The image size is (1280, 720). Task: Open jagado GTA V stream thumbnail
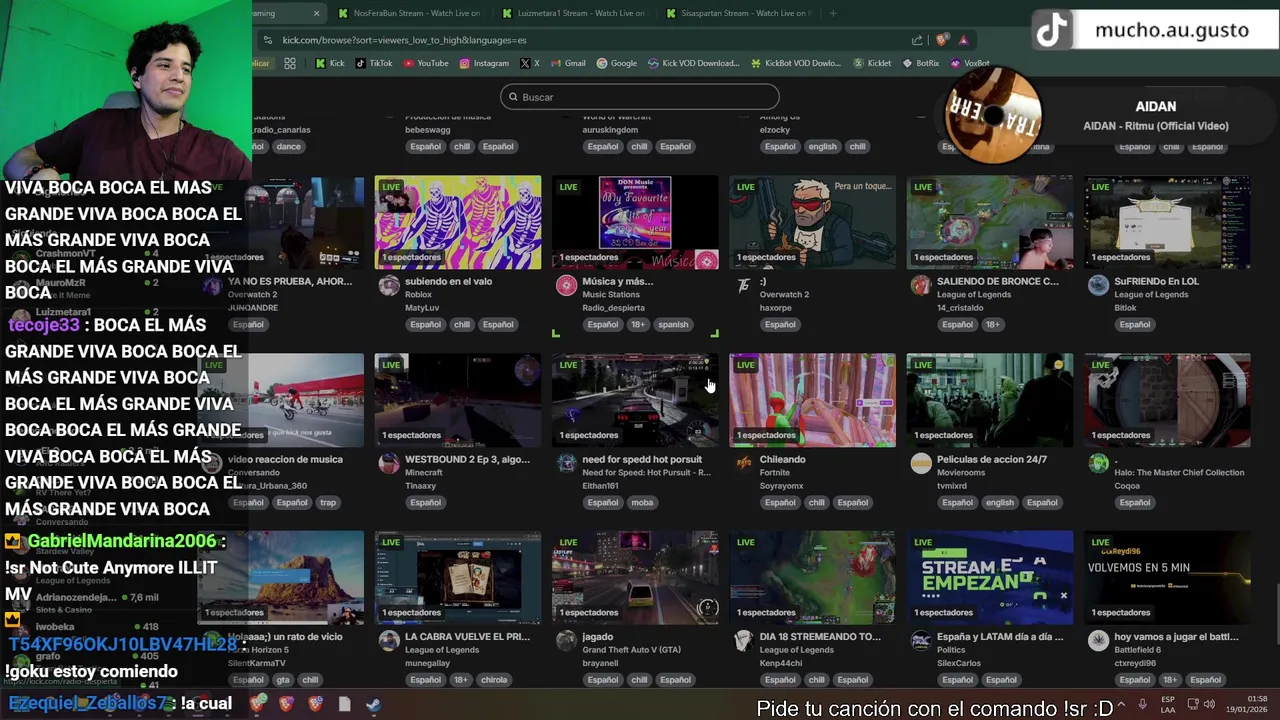(x=635, y=578)
